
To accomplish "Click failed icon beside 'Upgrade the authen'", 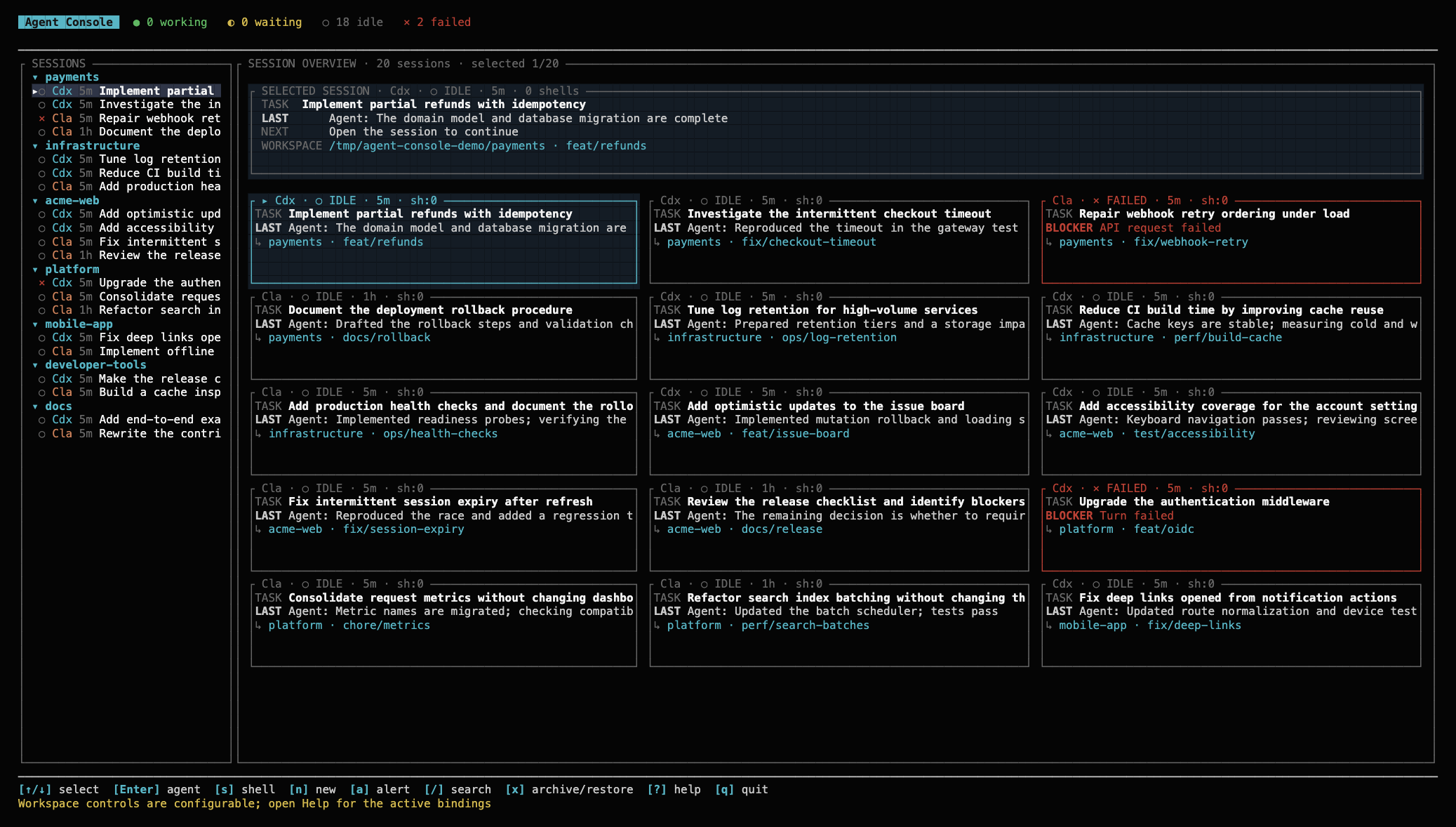I will point(42,283).
